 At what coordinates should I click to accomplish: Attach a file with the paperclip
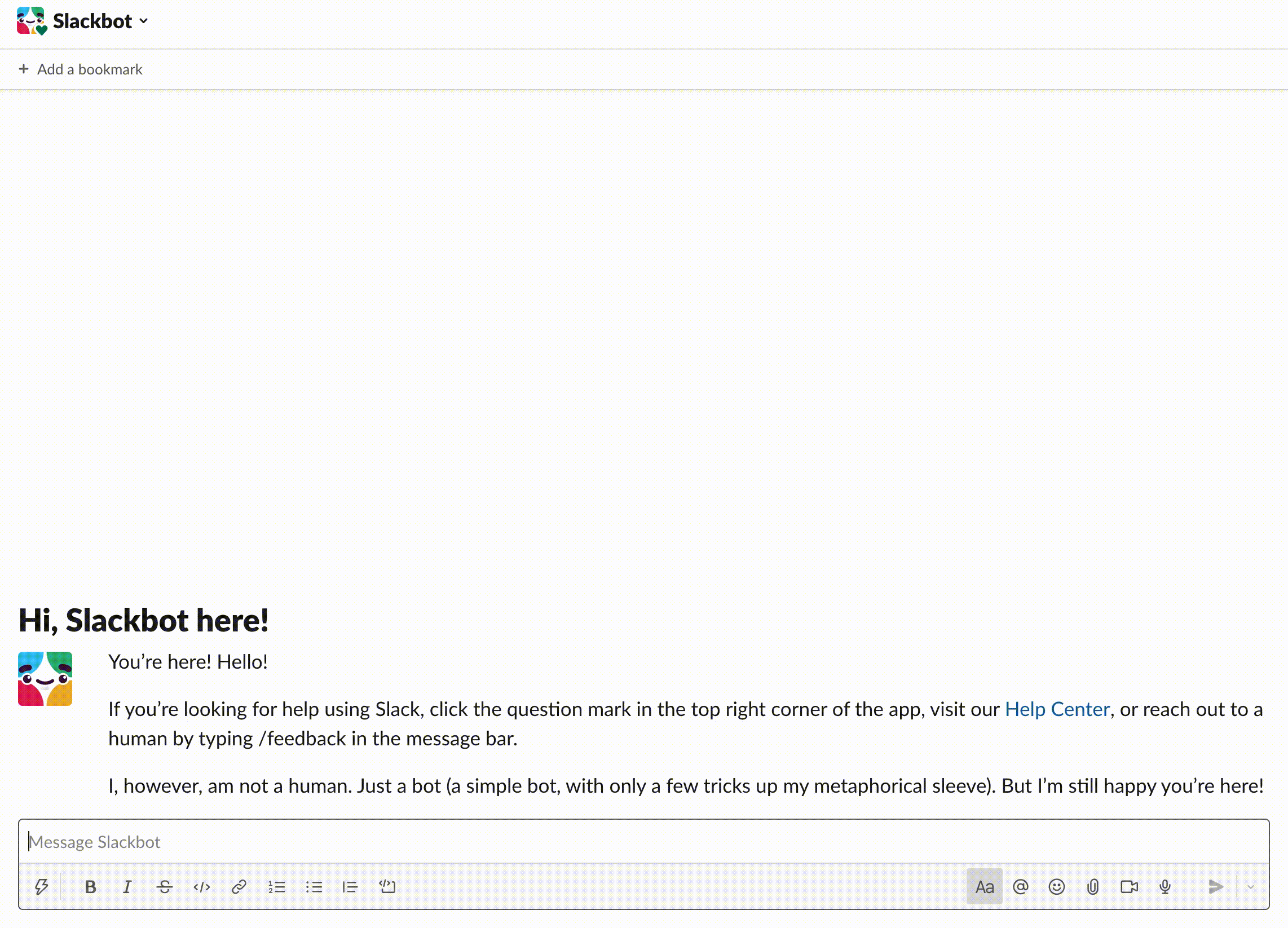[x=1093, y=886]
